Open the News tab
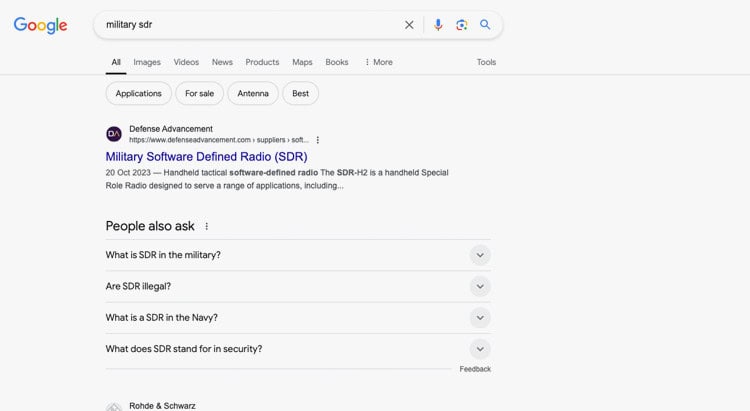 pyautogui.click(x=222, y=62)
